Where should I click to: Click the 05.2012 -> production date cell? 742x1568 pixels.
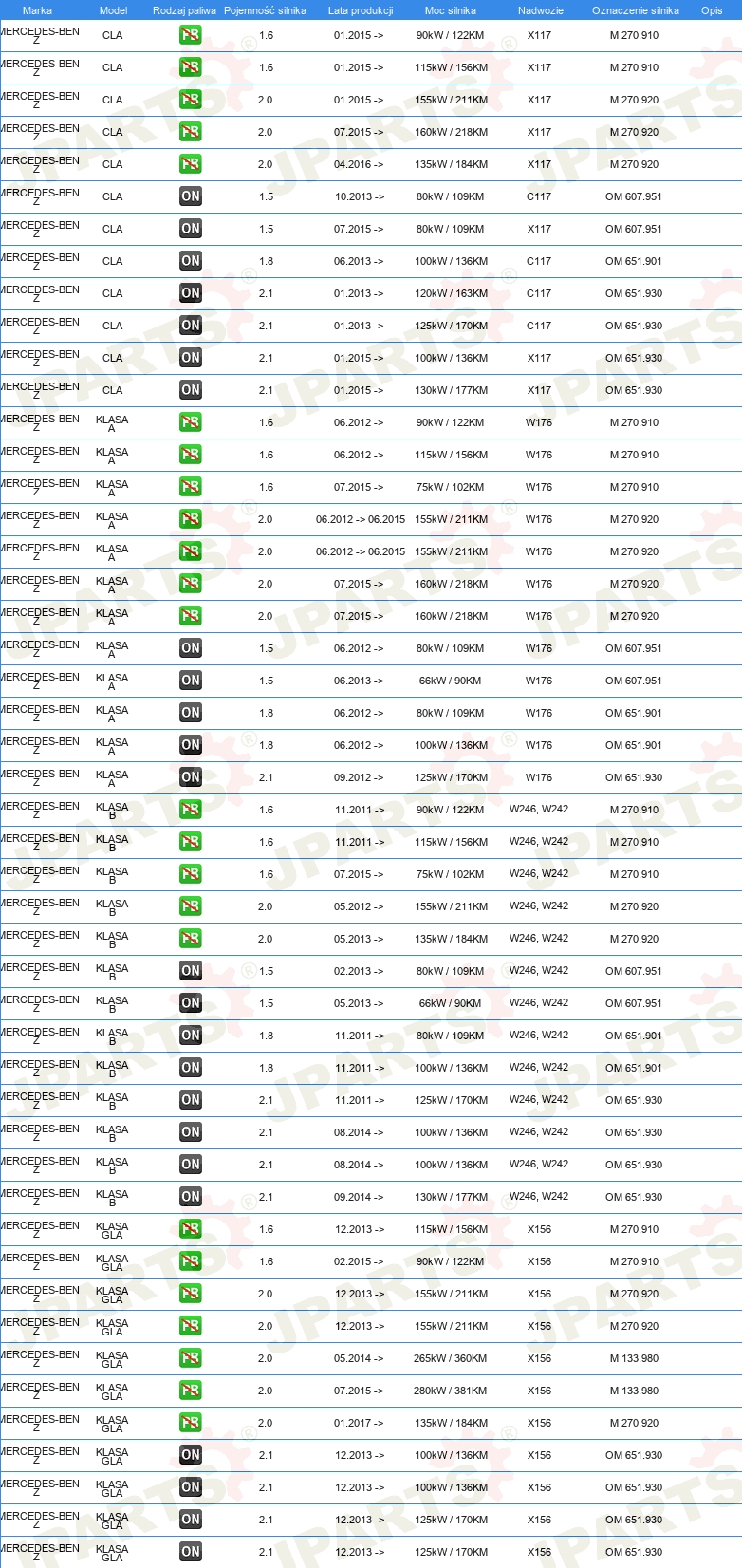click(359, 906)
